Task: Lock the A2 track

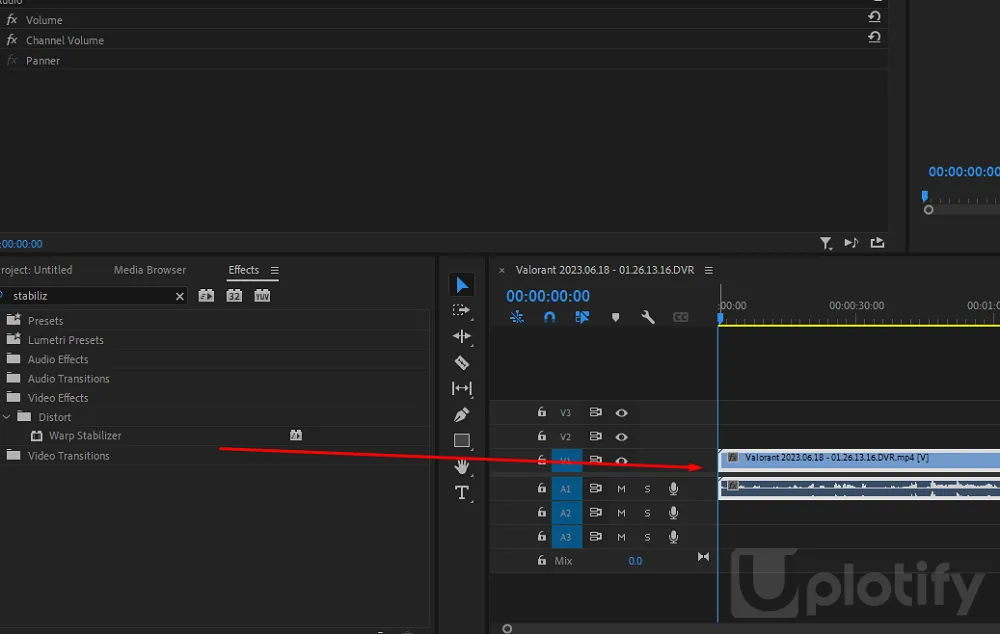Action: tap(541, 512)
